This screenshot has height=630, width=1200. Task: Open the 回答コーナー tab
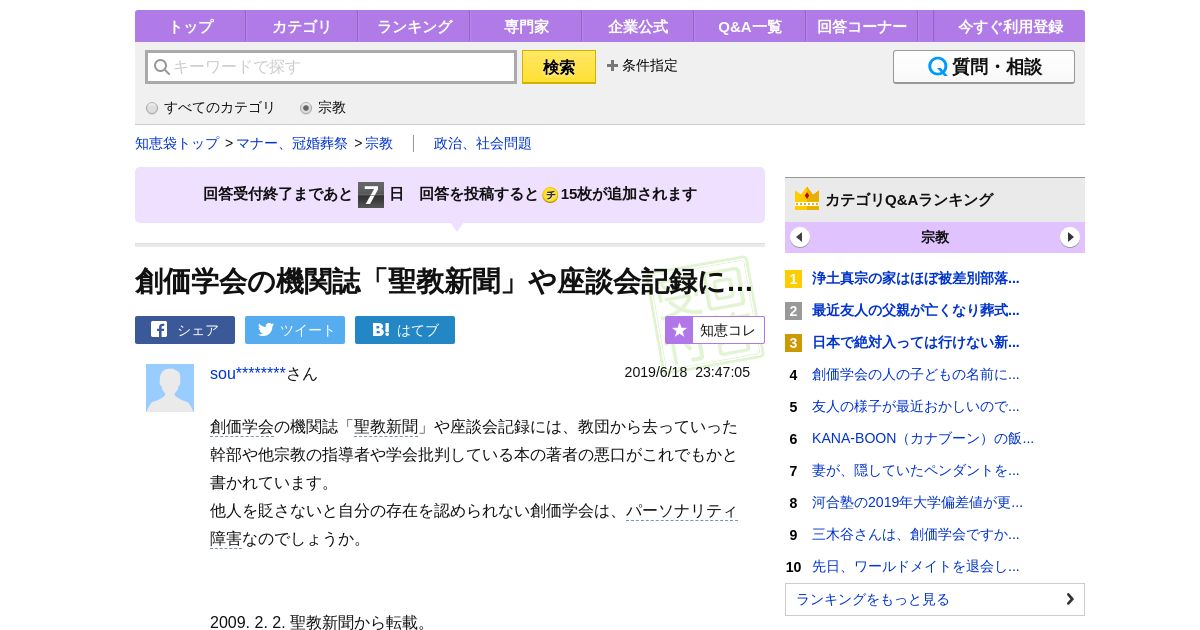click(x=862, y=26)
